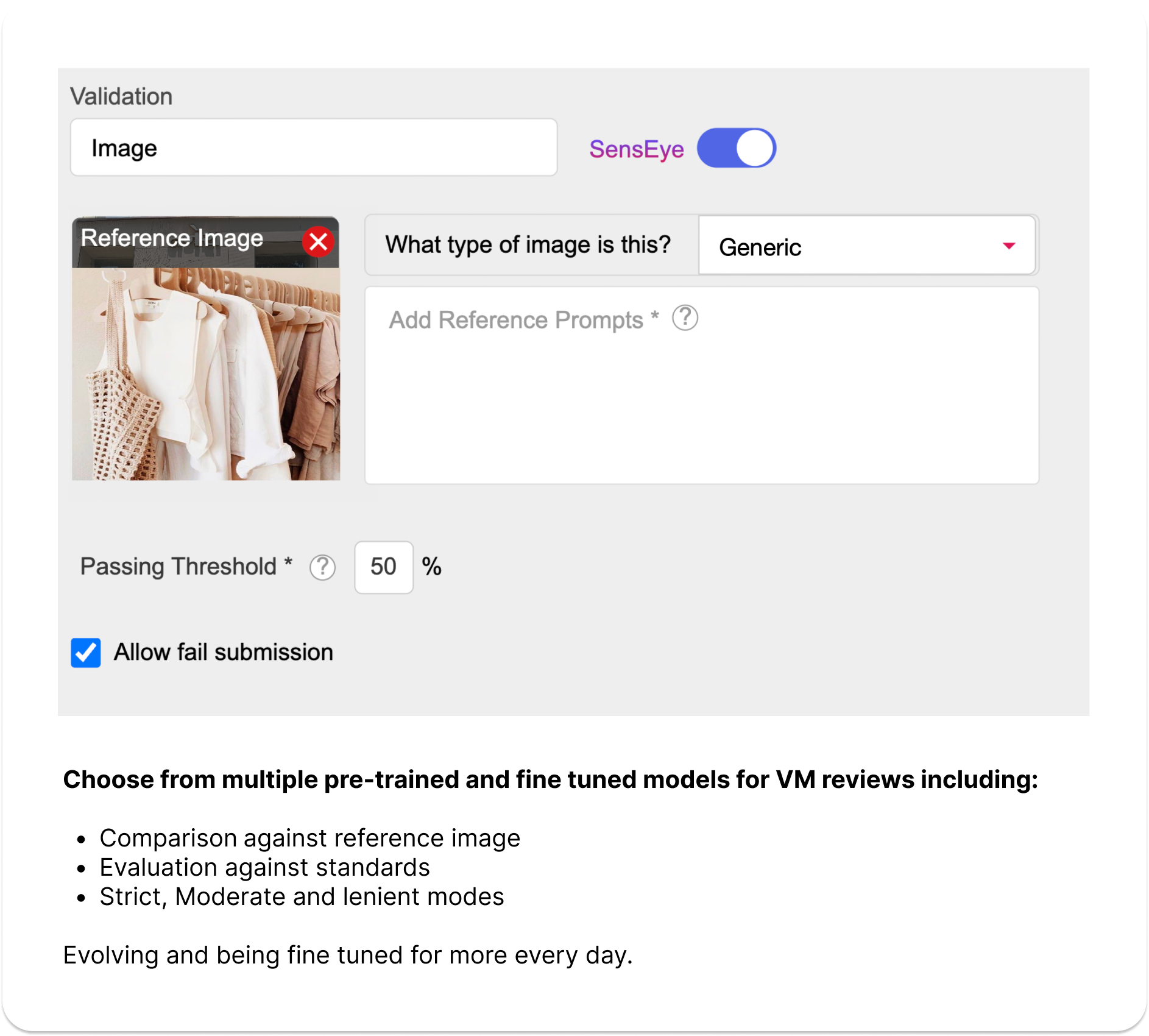Focus the Add Reference Prompts text area
The width and height of the screenshot is (1149, 1036).
click(x=701, y=396)
